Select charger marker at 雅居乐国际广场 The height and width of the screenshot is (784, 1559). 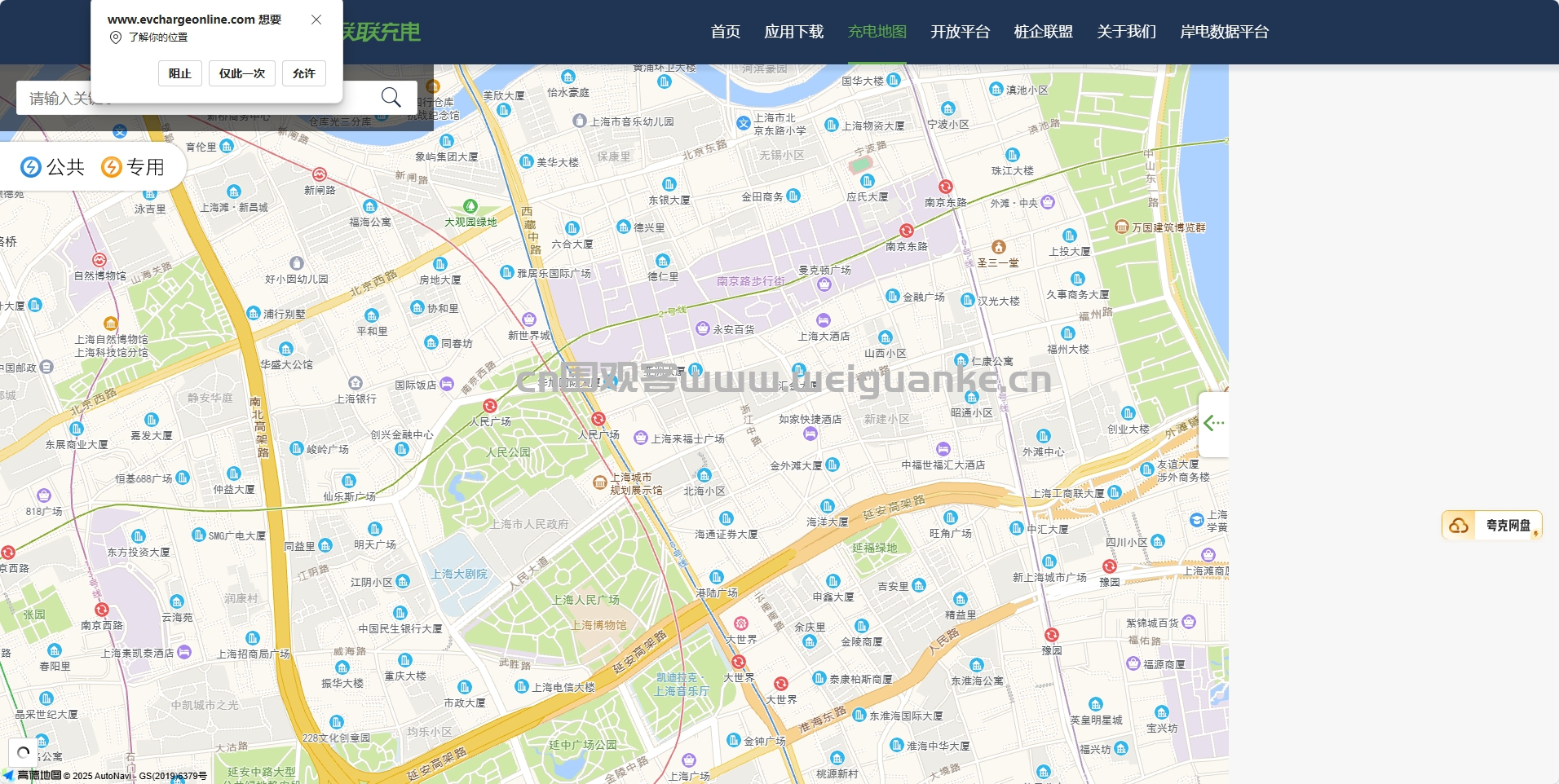click(x=507, y=272)
